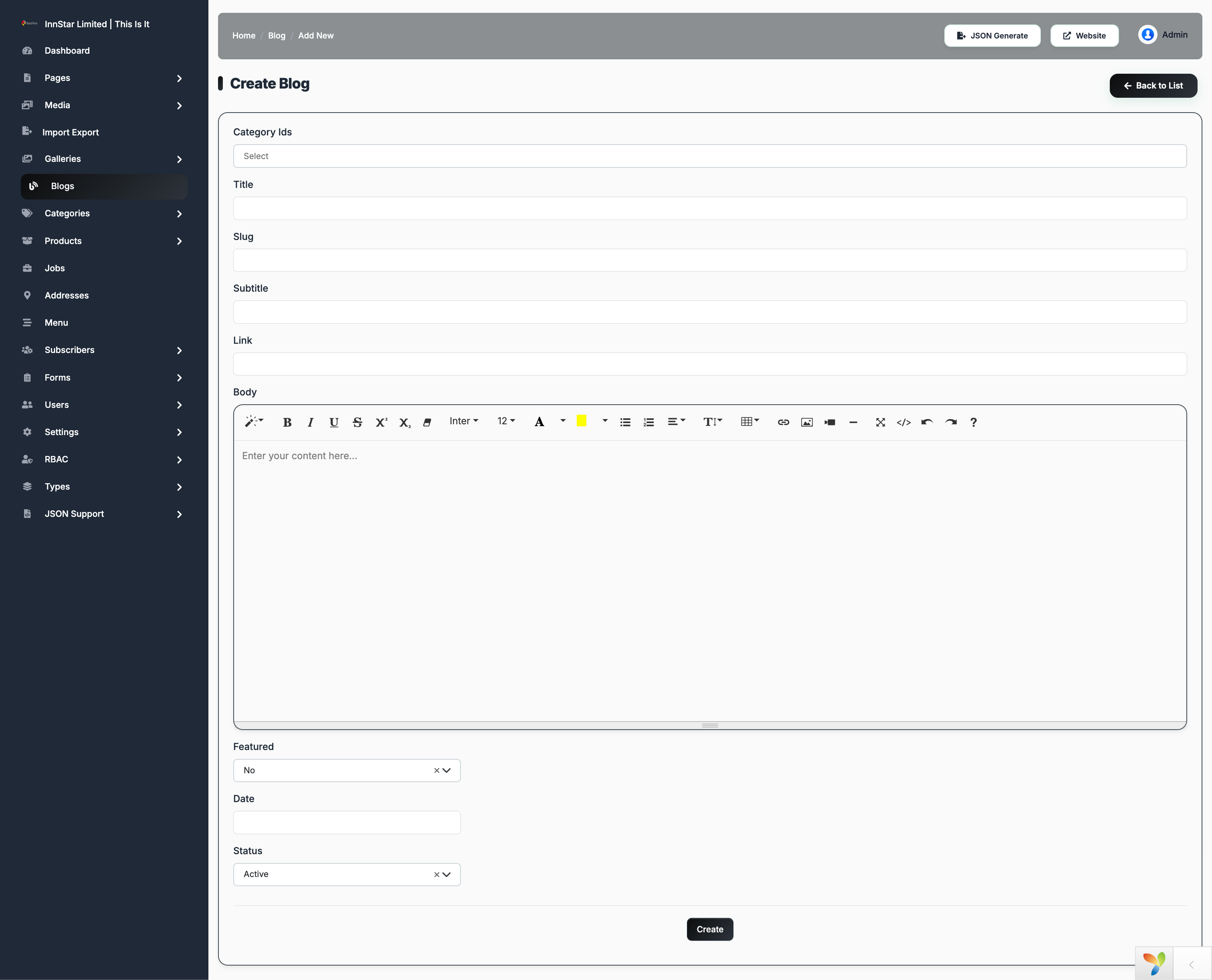Insert a video into the body

click(x=830, y=422)
